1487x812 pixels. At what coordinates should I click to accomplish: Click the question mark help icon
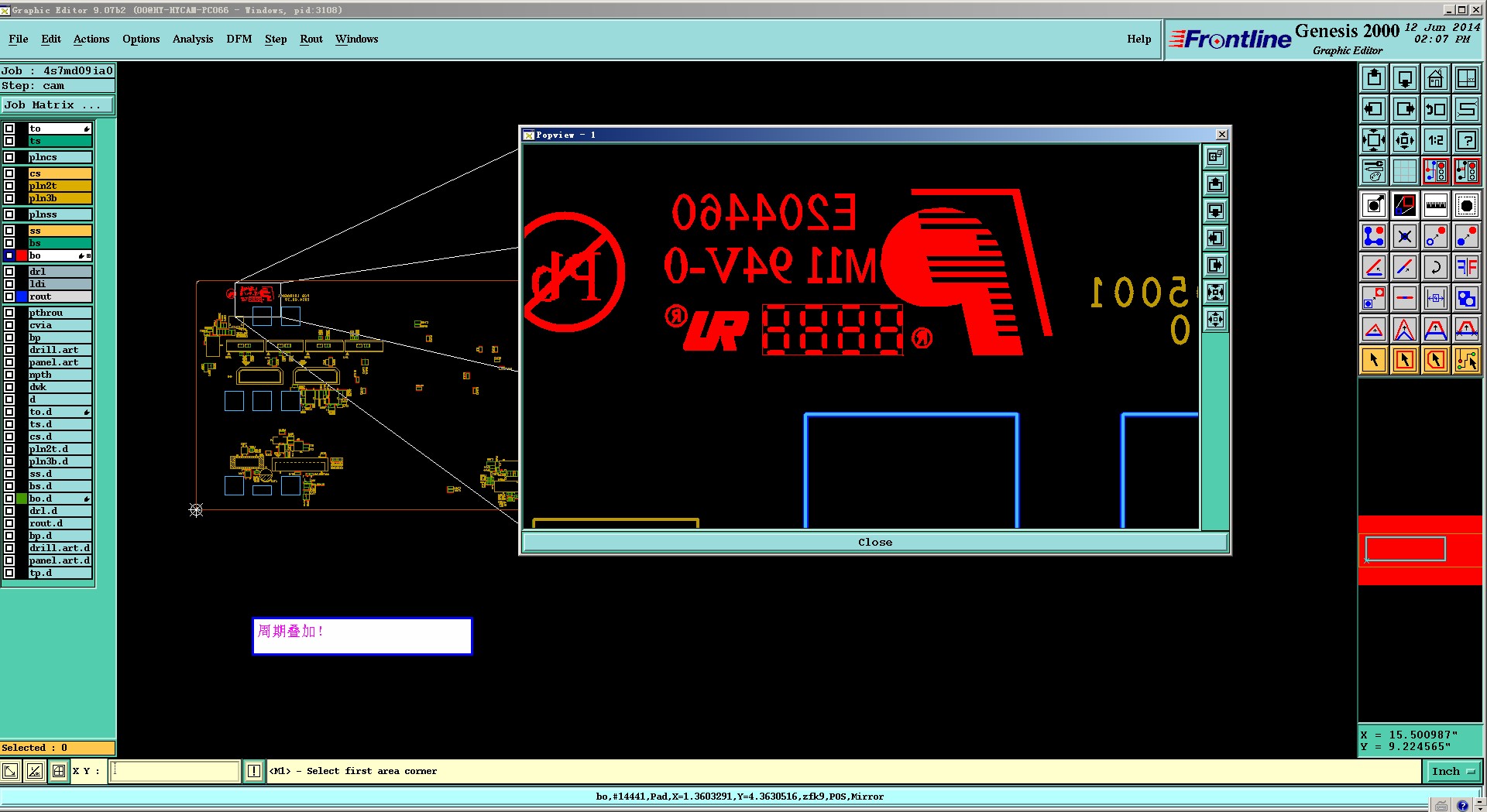pyautogui.click(x=1467, y=140)
